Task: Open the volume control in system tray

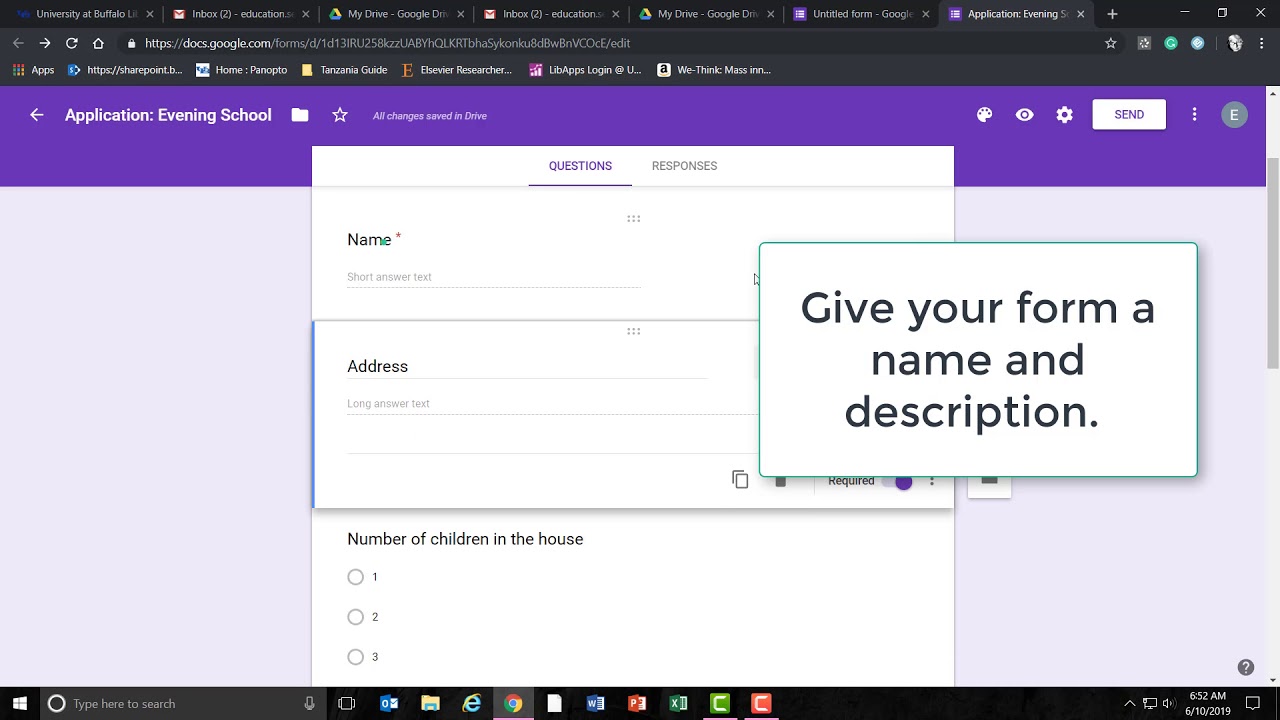Action: [1169, 703]
